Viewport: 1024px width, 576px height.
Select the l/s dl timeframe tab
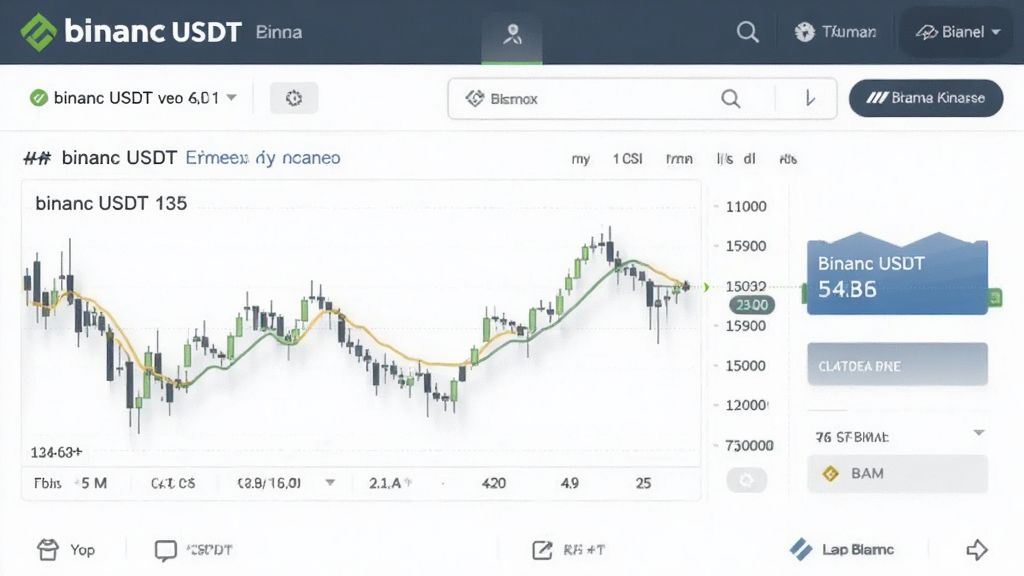click(736, 159)
